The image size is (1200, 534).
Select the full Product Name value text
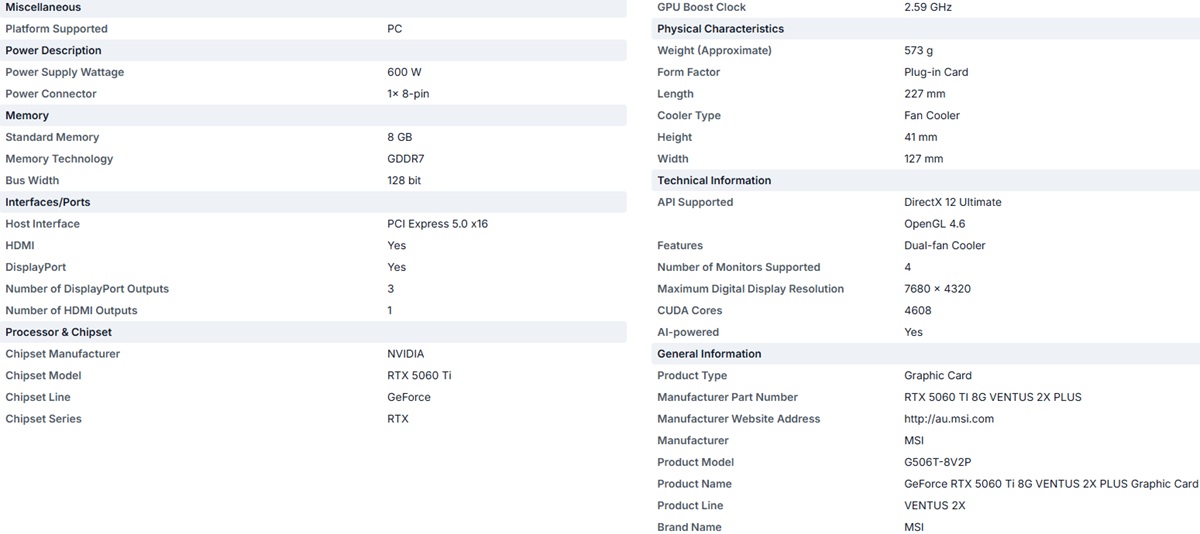click(1051, 484)
